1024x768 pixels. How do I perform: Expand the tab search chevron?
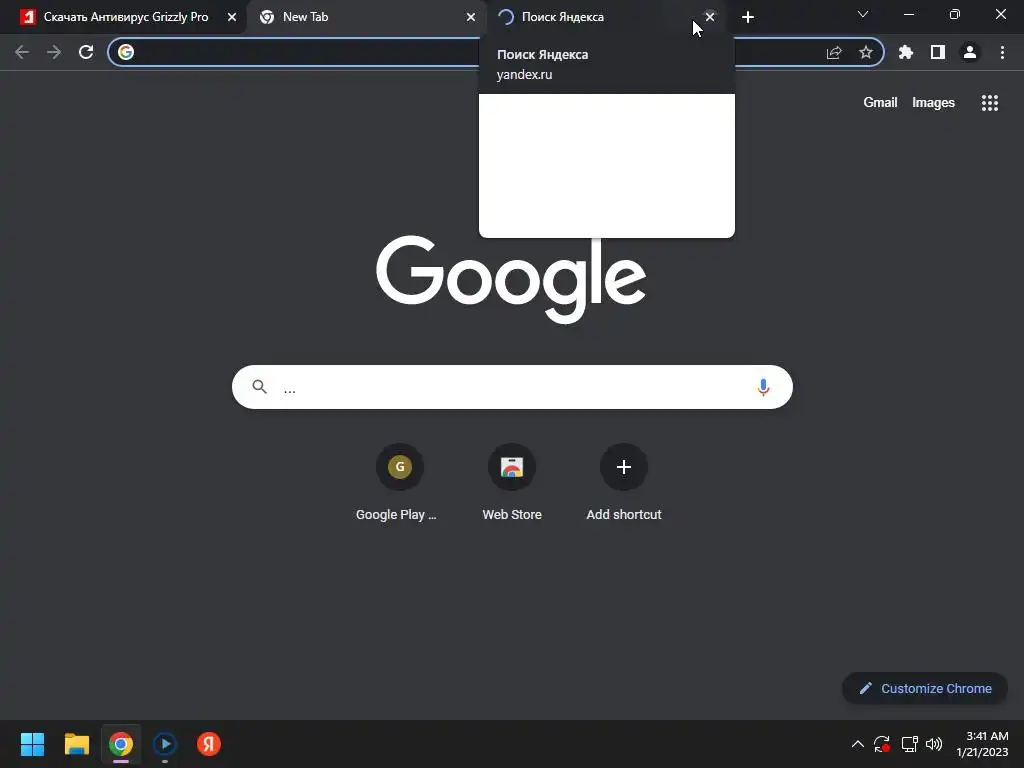point(863,14)
